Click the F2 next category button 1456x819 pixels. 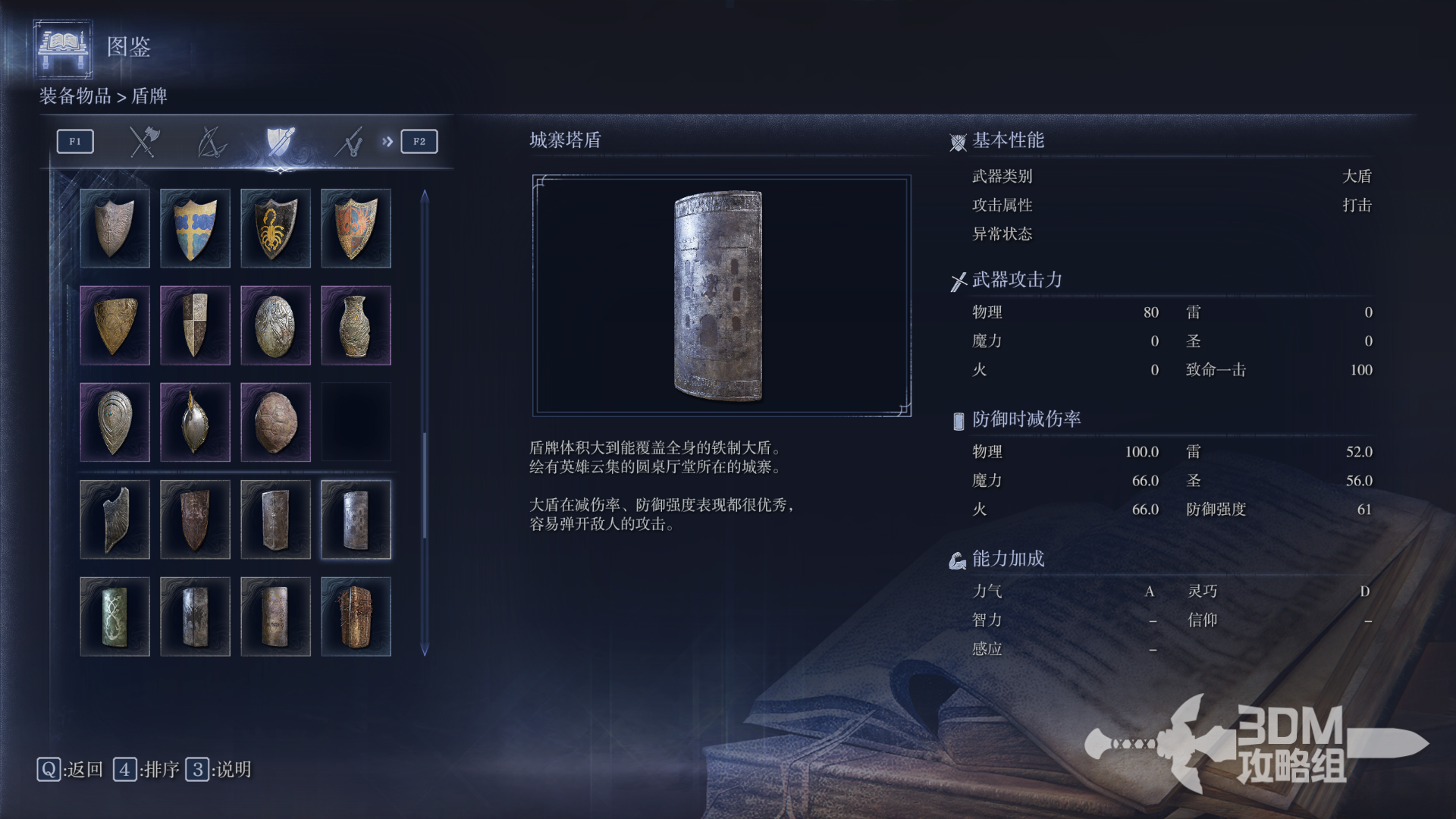tap(419, 142)
